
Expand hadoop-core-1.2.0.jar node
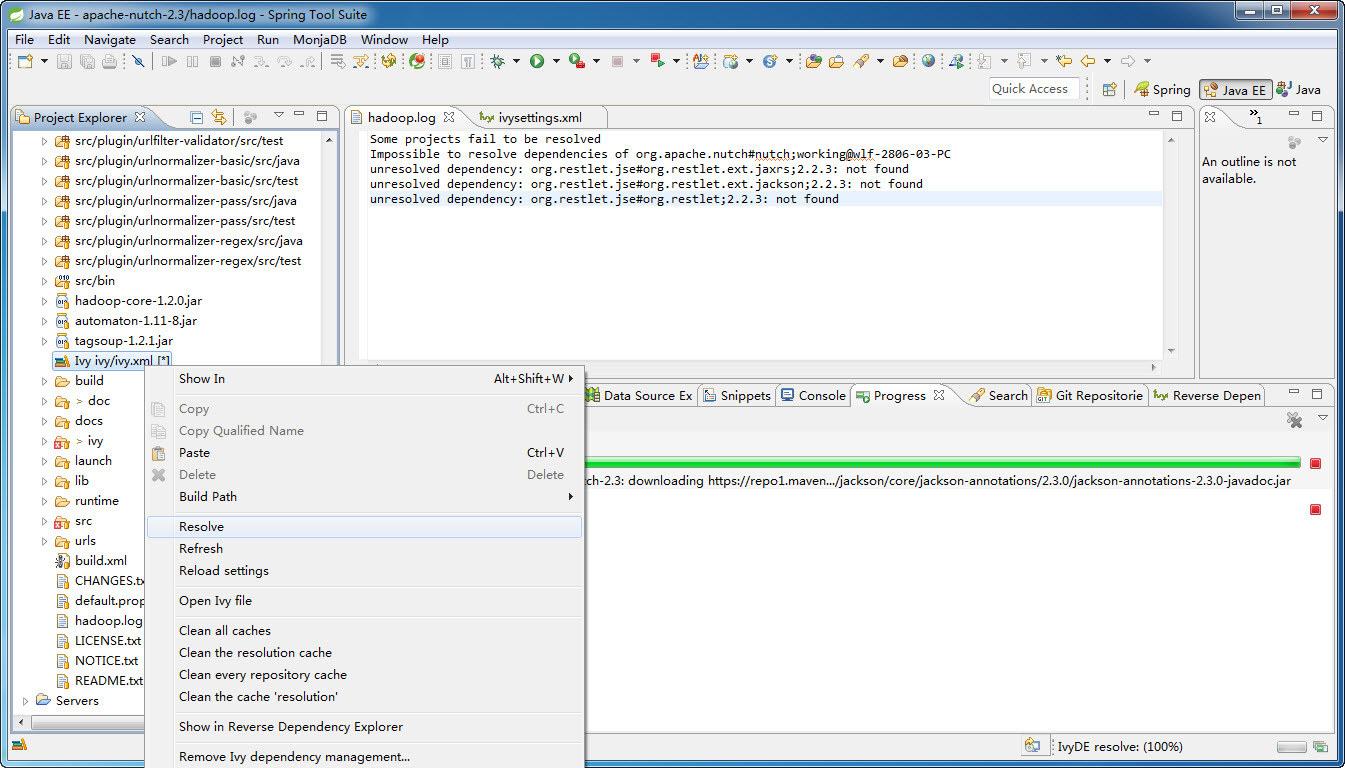[44, 301]
